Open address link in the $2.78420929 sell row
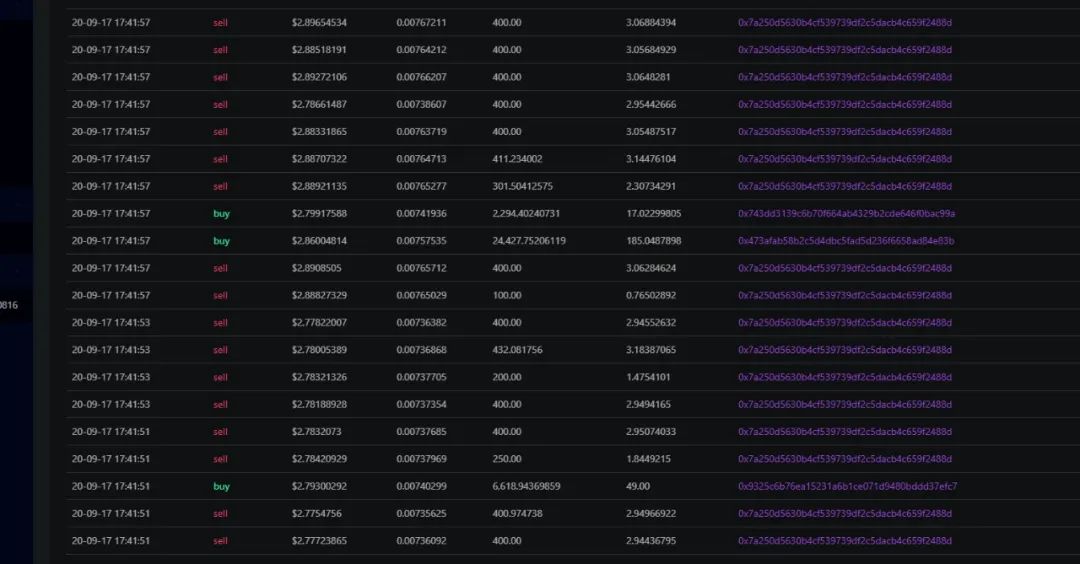Viewport: 1080px width, 564px height. 844,459
